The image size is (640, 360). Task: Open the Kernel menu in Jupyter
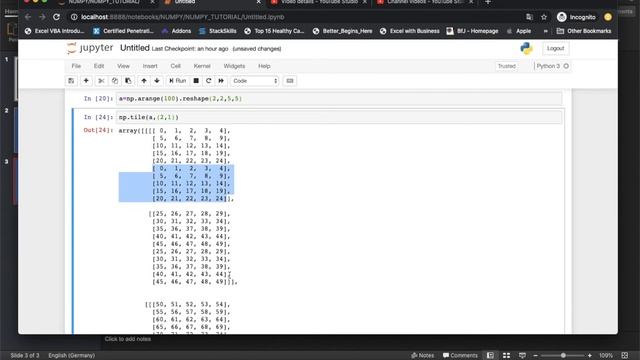click(202, 66)
